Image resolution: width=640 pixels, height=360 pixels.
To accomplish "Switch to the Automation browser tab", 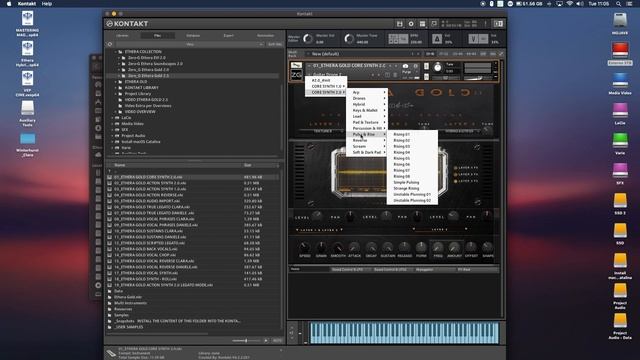I will pyautogui.click(x=265, y=36).
